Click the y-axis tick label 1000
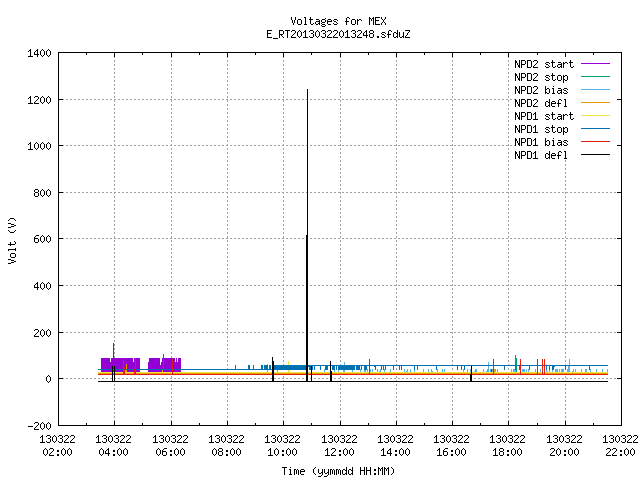The height and width of the screenshot is (480, 640). pos(39,146)
